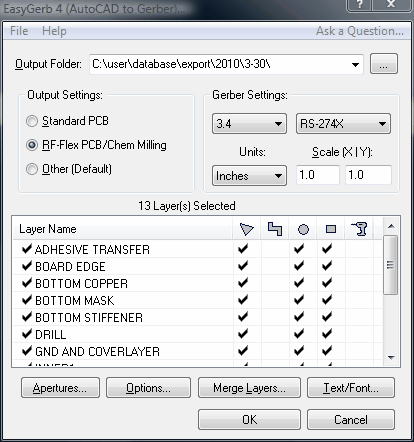Click the Merge Layers... button
The height and width of the screenshot is (442, 414).
tap(249, 388)
